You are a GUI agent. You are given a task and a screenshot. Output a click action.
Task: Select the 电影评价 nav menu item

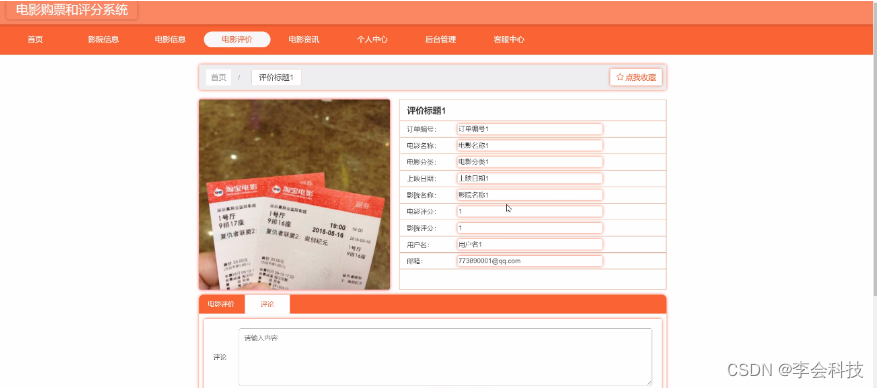(x=237, y=39)
